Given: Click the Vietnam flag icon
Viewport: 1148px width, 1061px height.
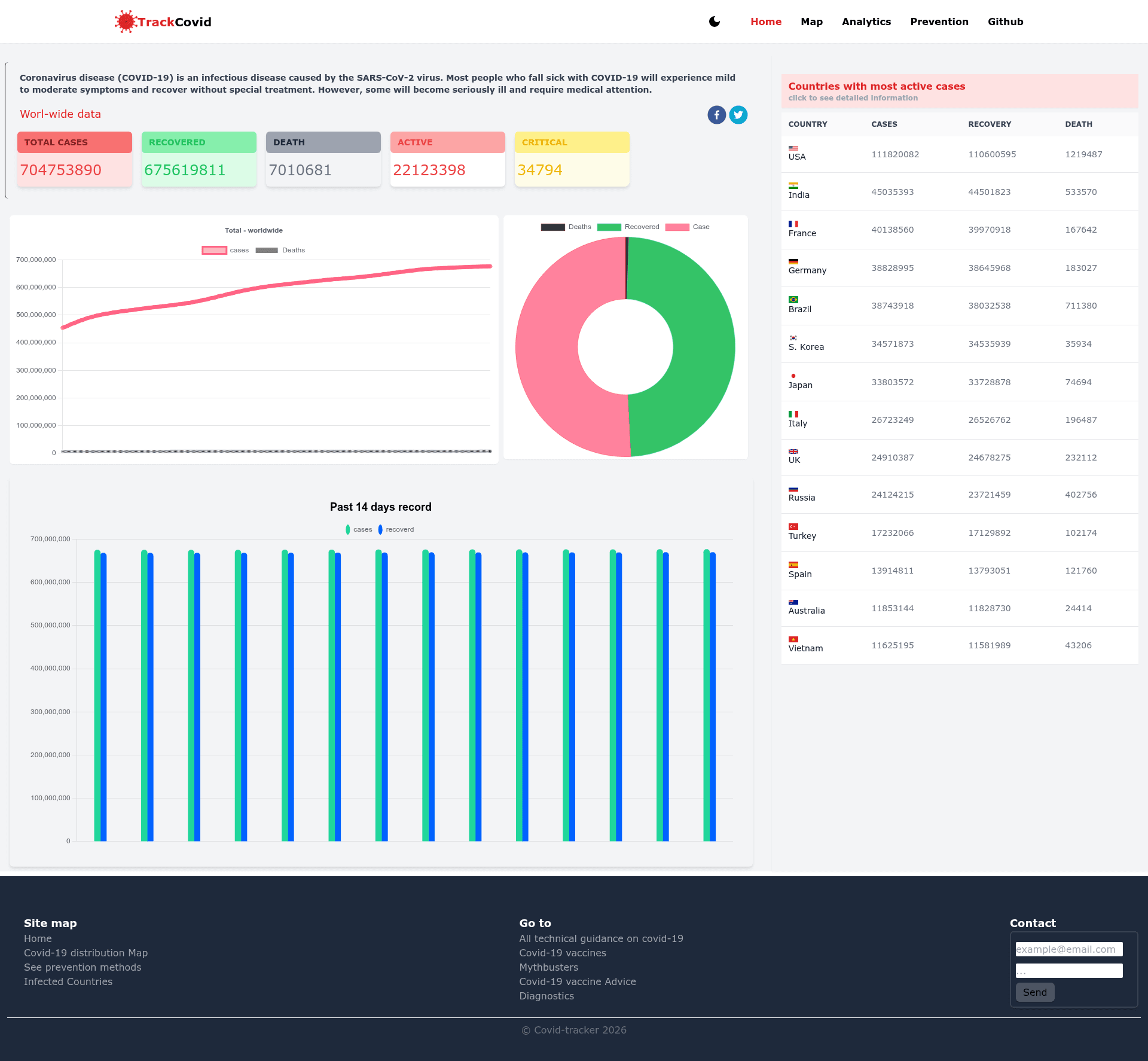Looking at the screenshot, I should pyautogui.click(x=793, y=639).
